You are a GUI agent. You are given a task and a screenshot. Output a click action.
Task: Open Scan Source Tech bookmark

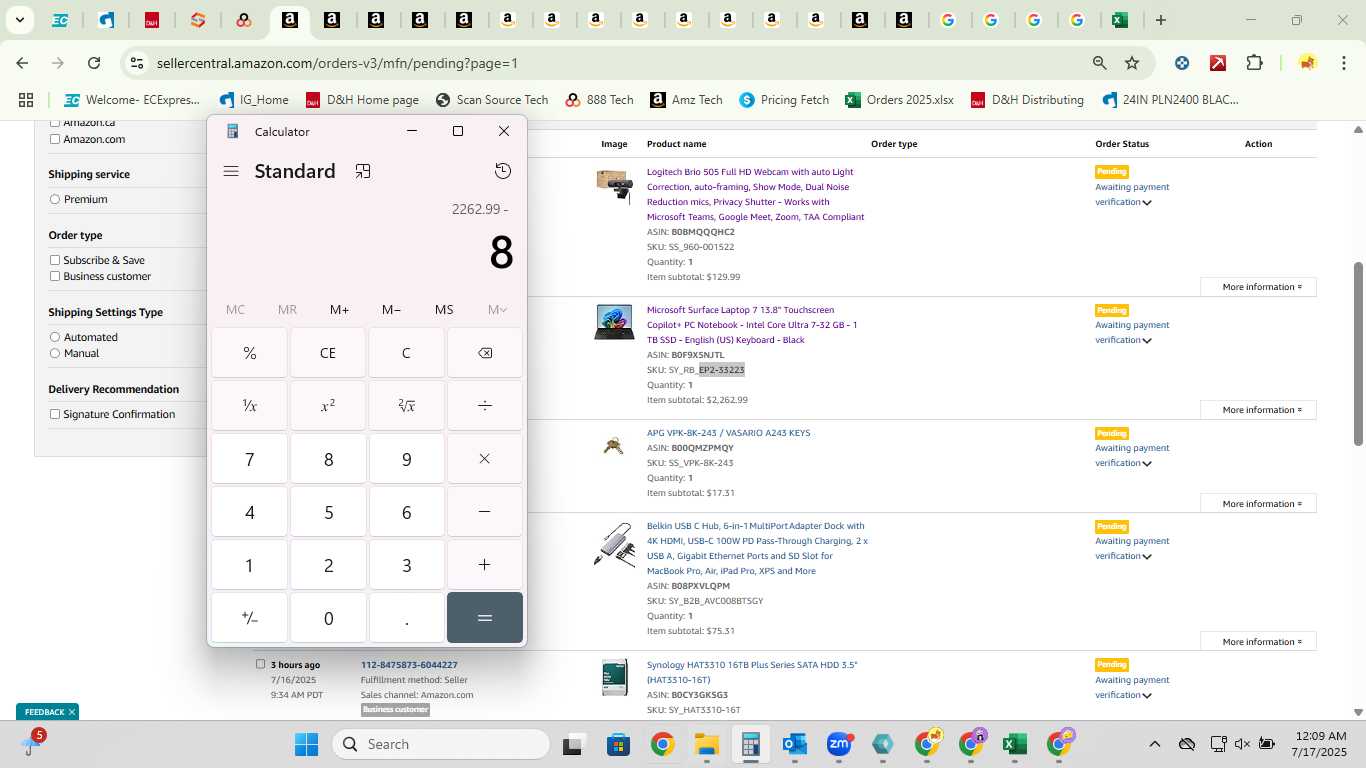click(x=492, y=100)
